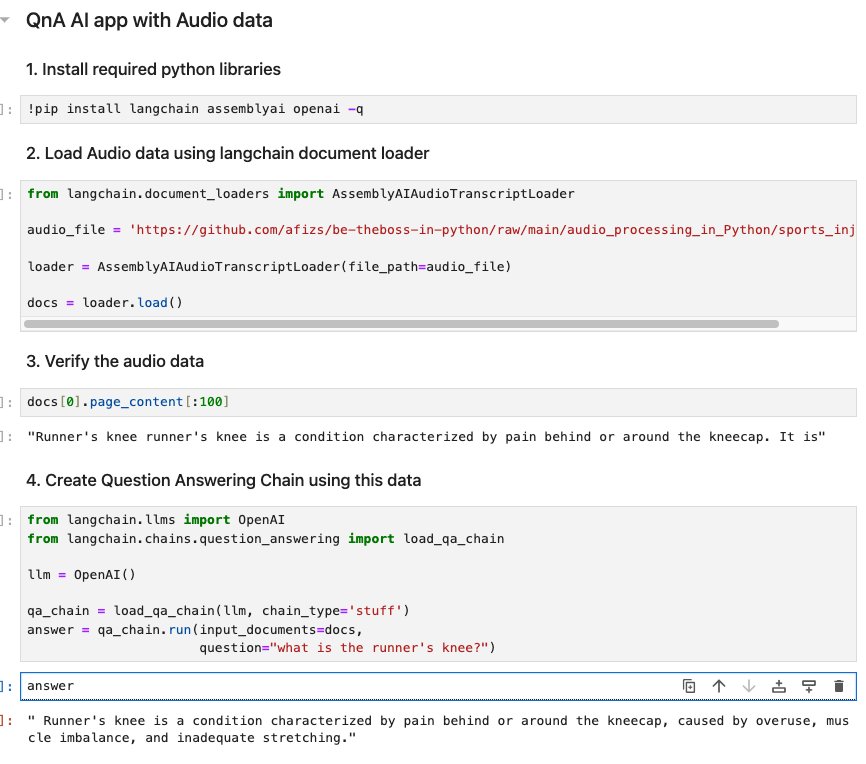Click the load_qa_chain import line
The width and height of the screenshot is (866, 764).
point(266,539)
